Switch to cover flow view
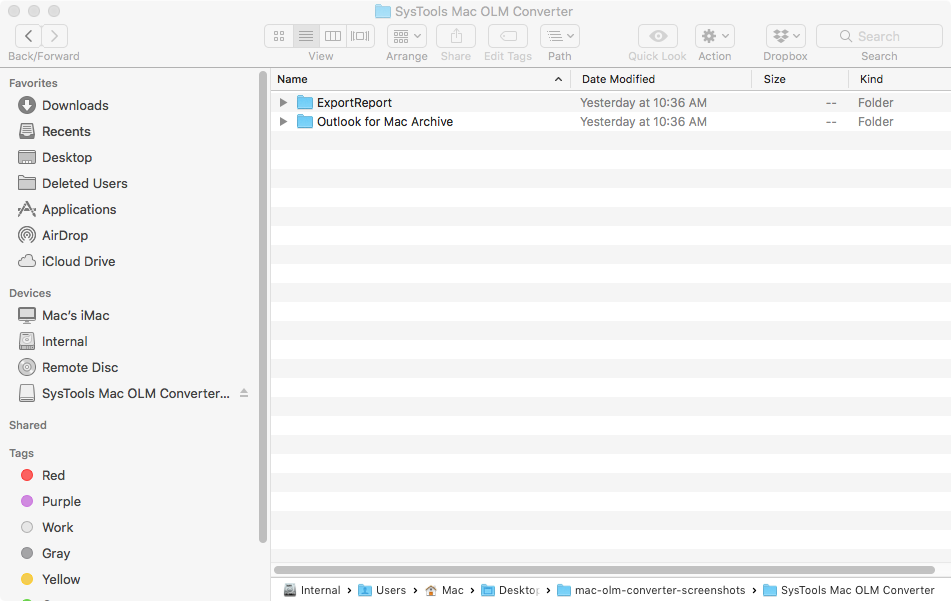The image size is (951, 601). click(x=360, y=36)
